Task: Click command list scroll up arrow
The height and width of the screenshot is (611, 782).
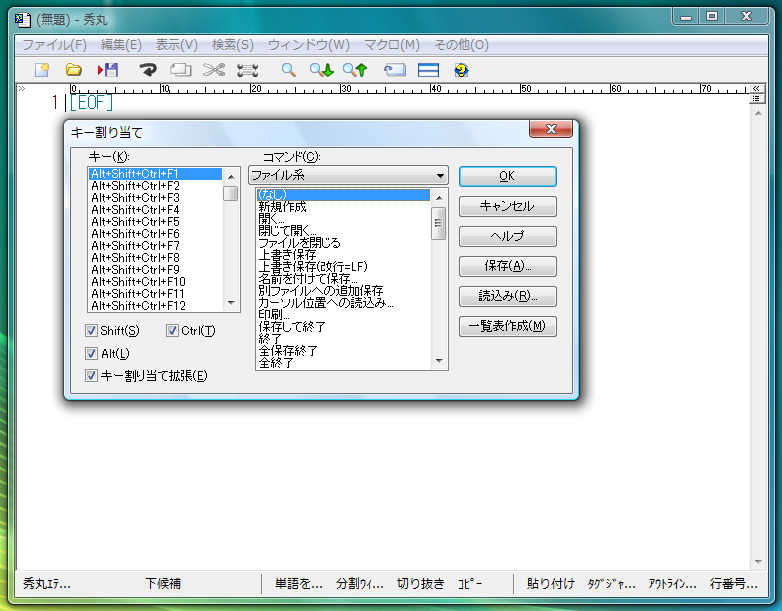Action: pos(439,198)
